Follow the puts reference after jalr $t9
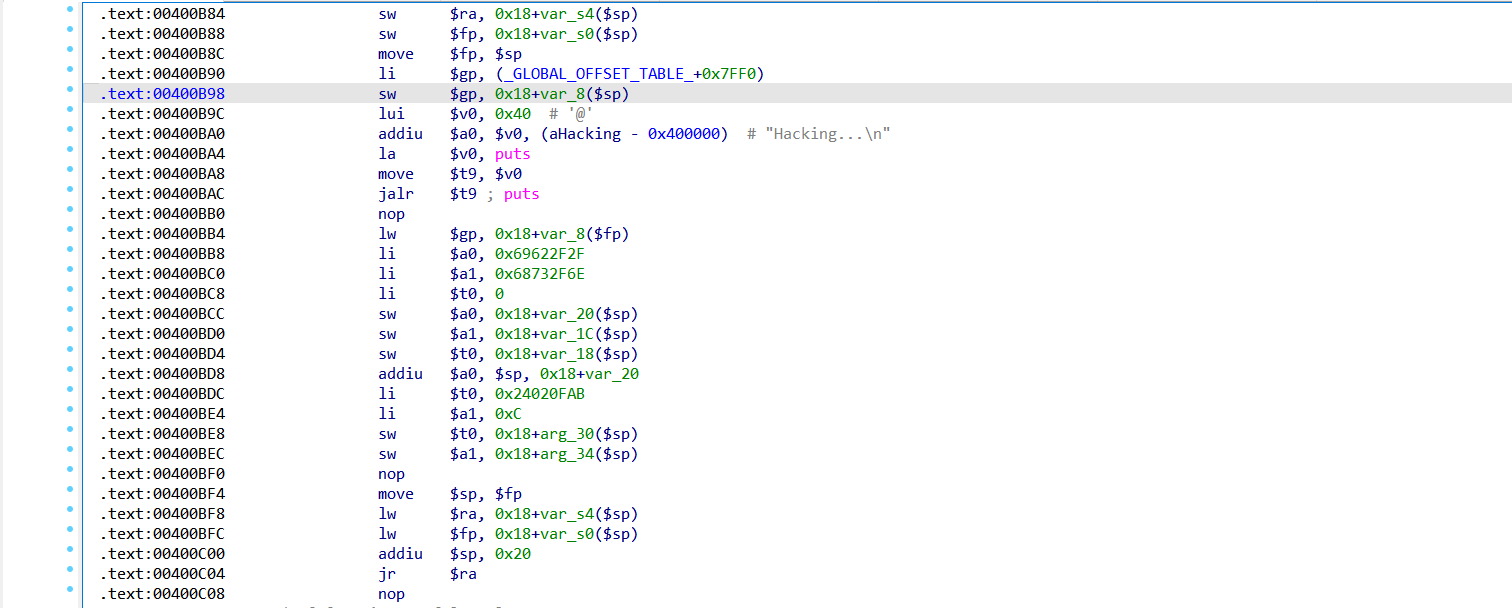The width and height of the screenshot is (1512, 608). pos(521,194)
